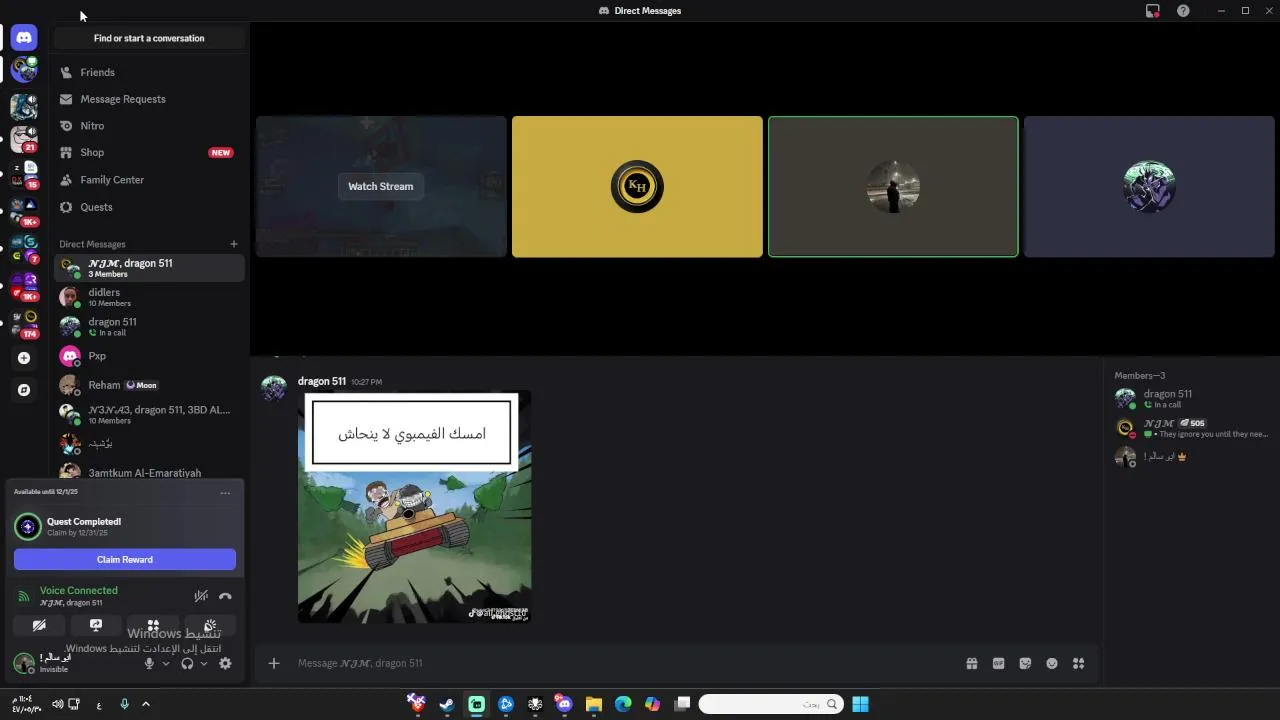
Task: Open Activities launcher button
Action: [153, 625]
